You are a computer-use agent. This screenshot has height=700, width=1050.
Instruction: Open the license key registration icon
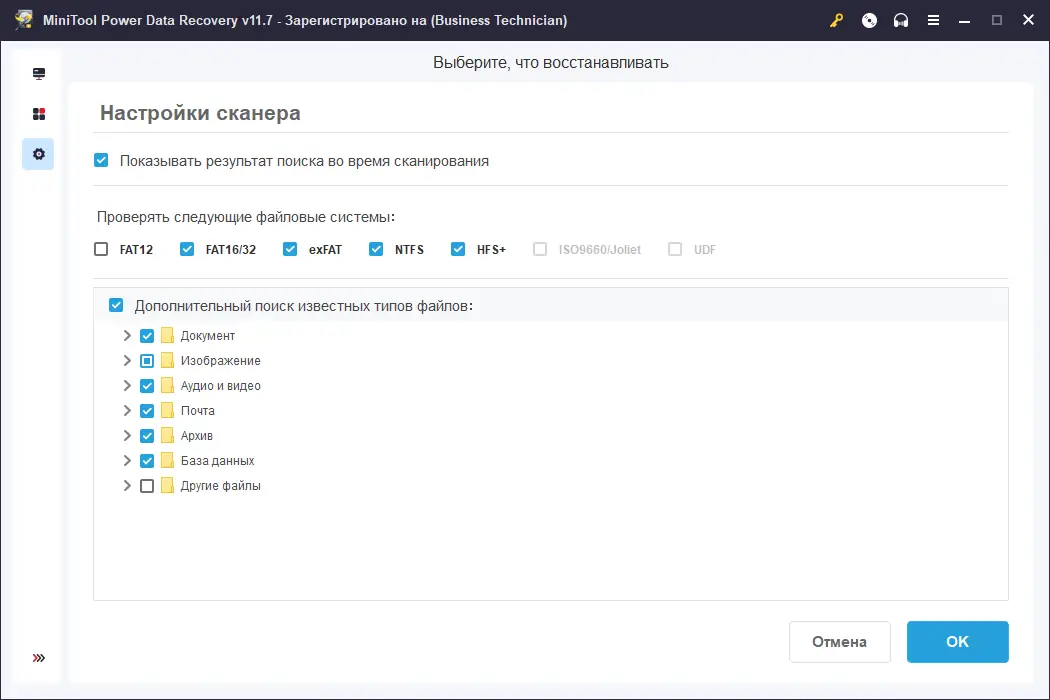[x=836, y=20]
